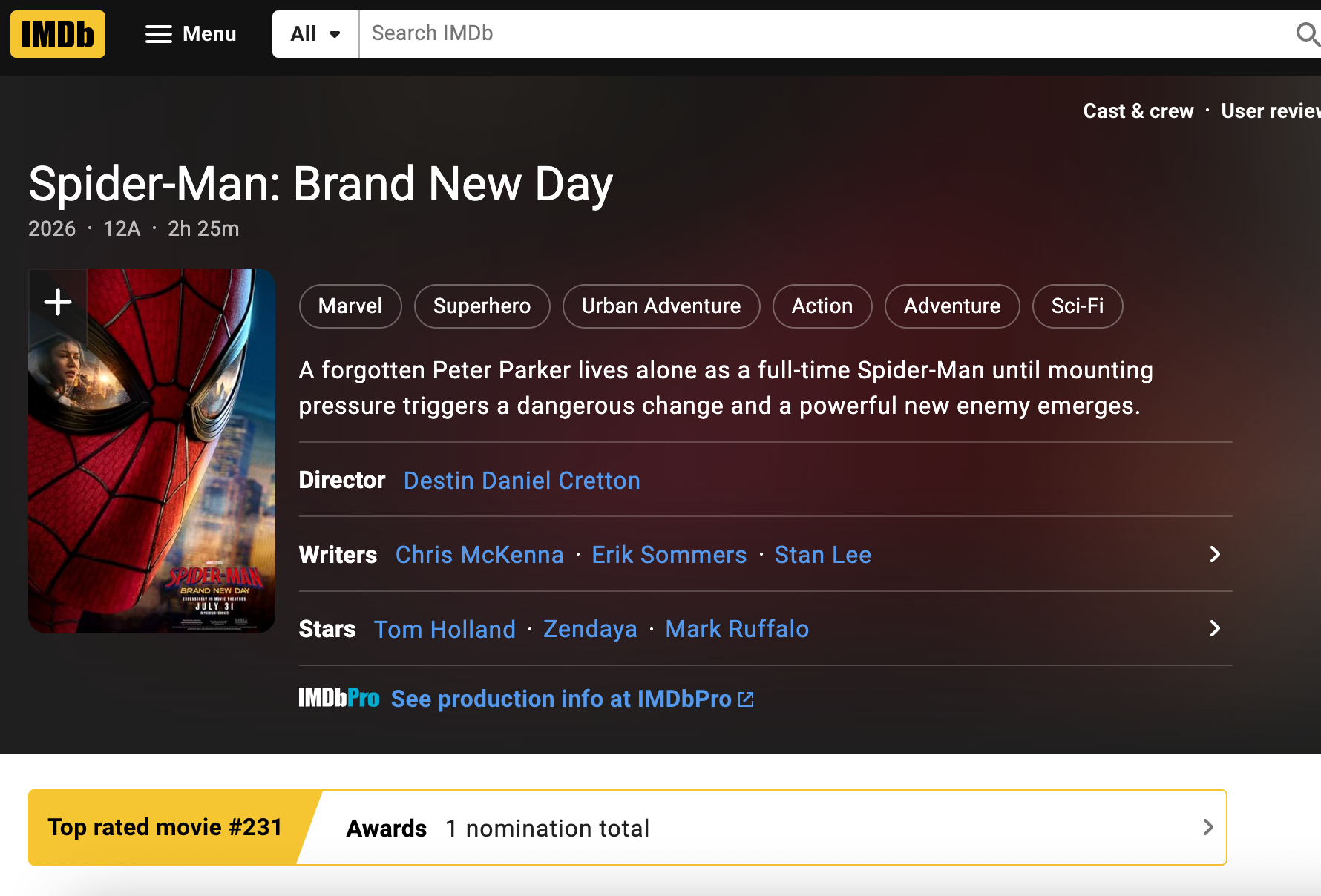Open director Destin Daniel Cretton's page
This screenshot has width=1321, height=896.
522,481
